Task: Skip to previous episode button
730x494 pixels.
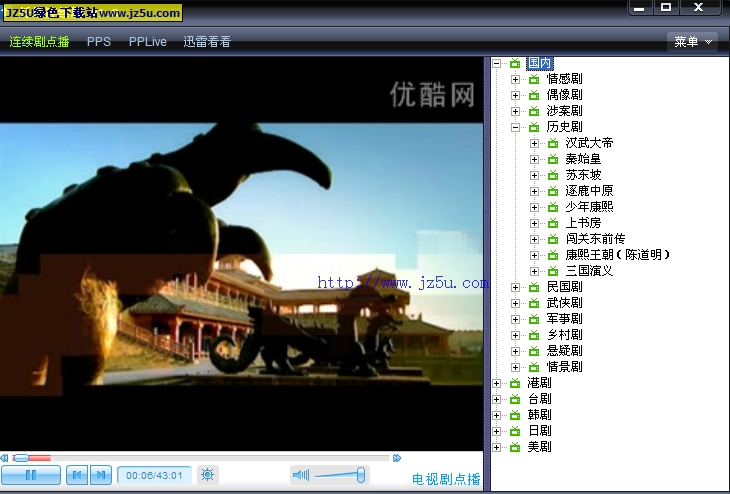Action: point(77,475)
